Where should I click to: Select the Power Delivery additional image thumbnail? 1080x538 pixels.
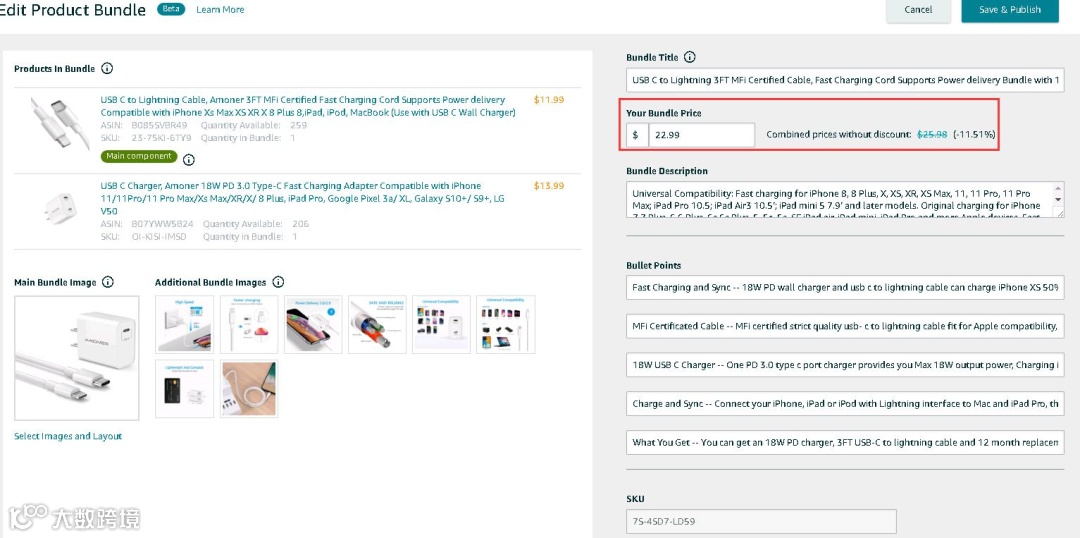click(x=313, y=324)
